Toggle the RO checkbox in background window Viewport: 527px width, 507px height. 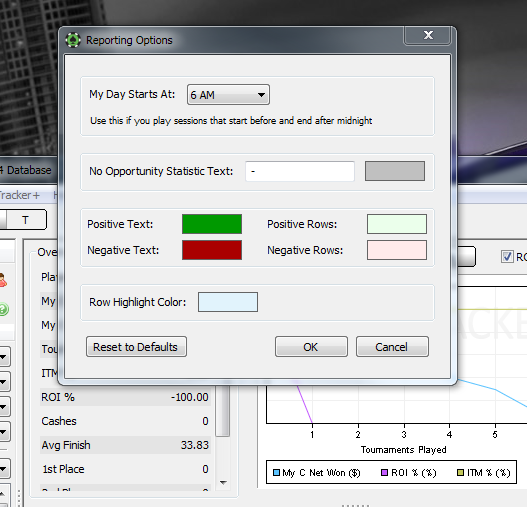click(x=507, y=257)
